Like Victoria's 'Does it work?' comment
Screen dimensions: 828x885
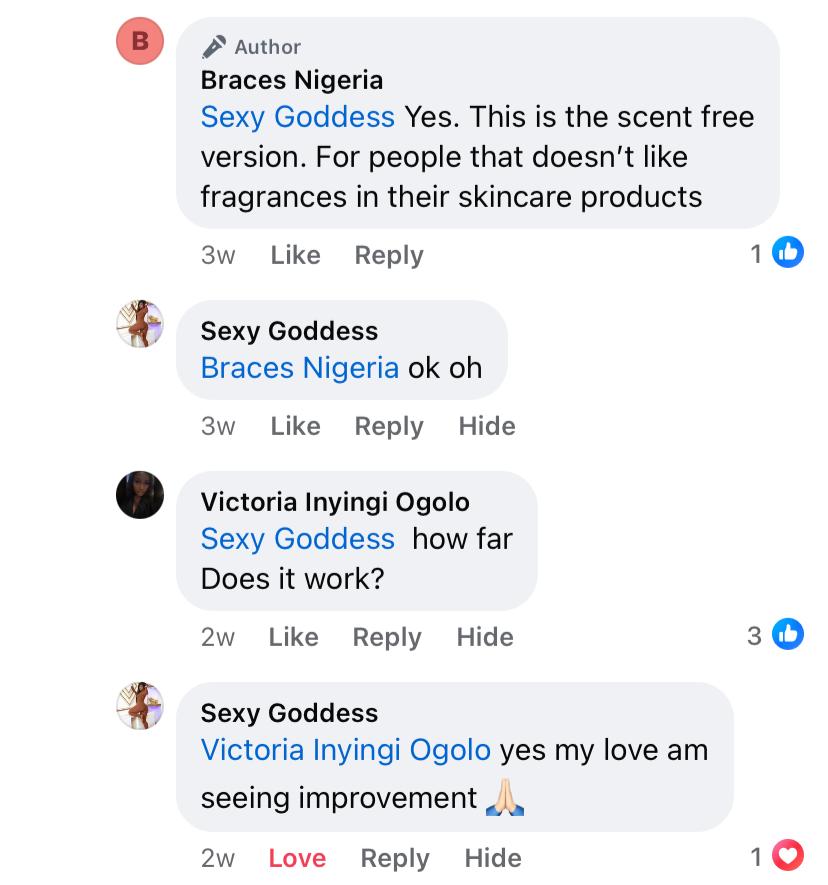[293, 637]
